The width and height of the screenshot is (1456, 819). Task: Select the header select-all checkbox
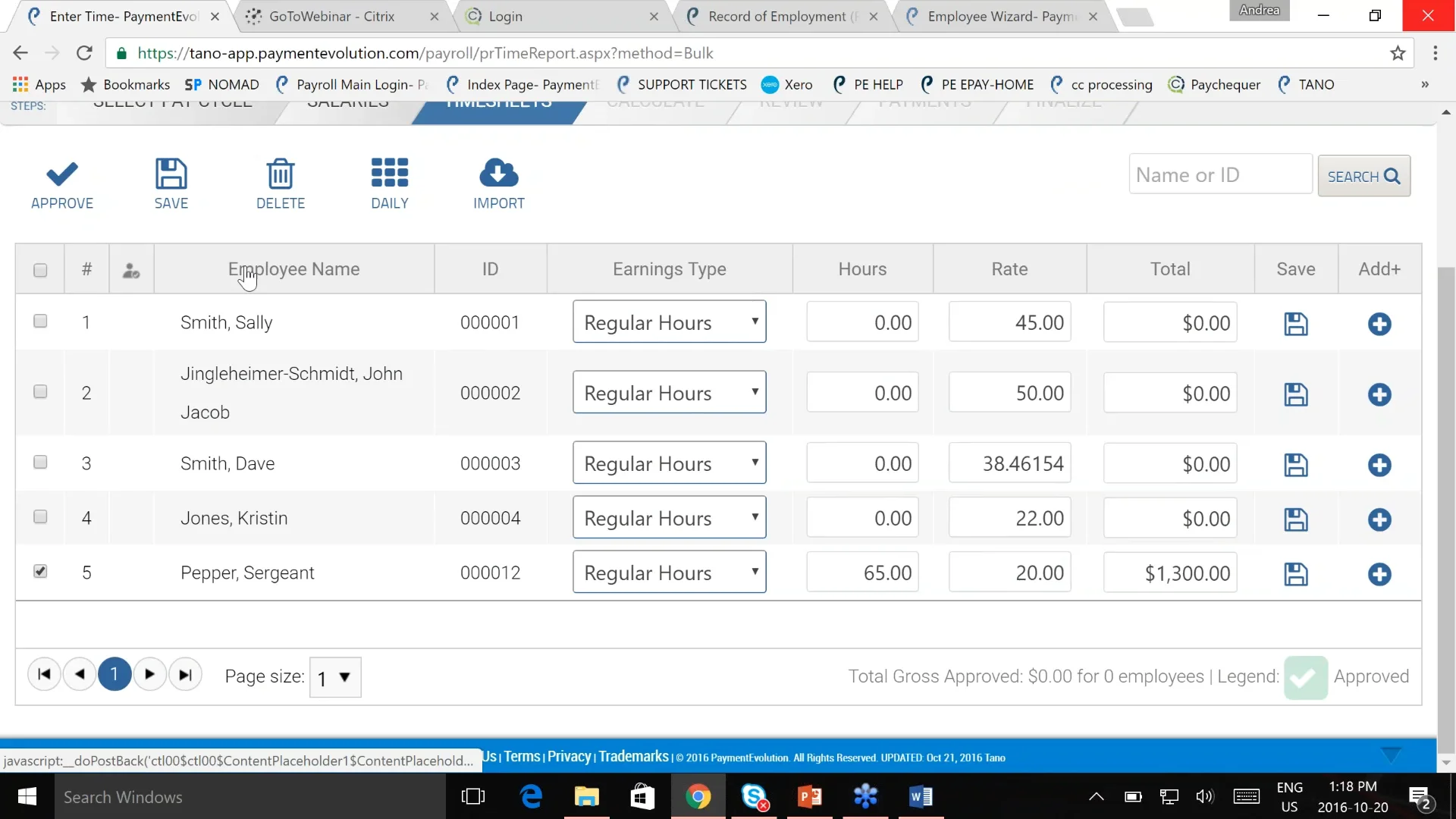pos(40,269)
